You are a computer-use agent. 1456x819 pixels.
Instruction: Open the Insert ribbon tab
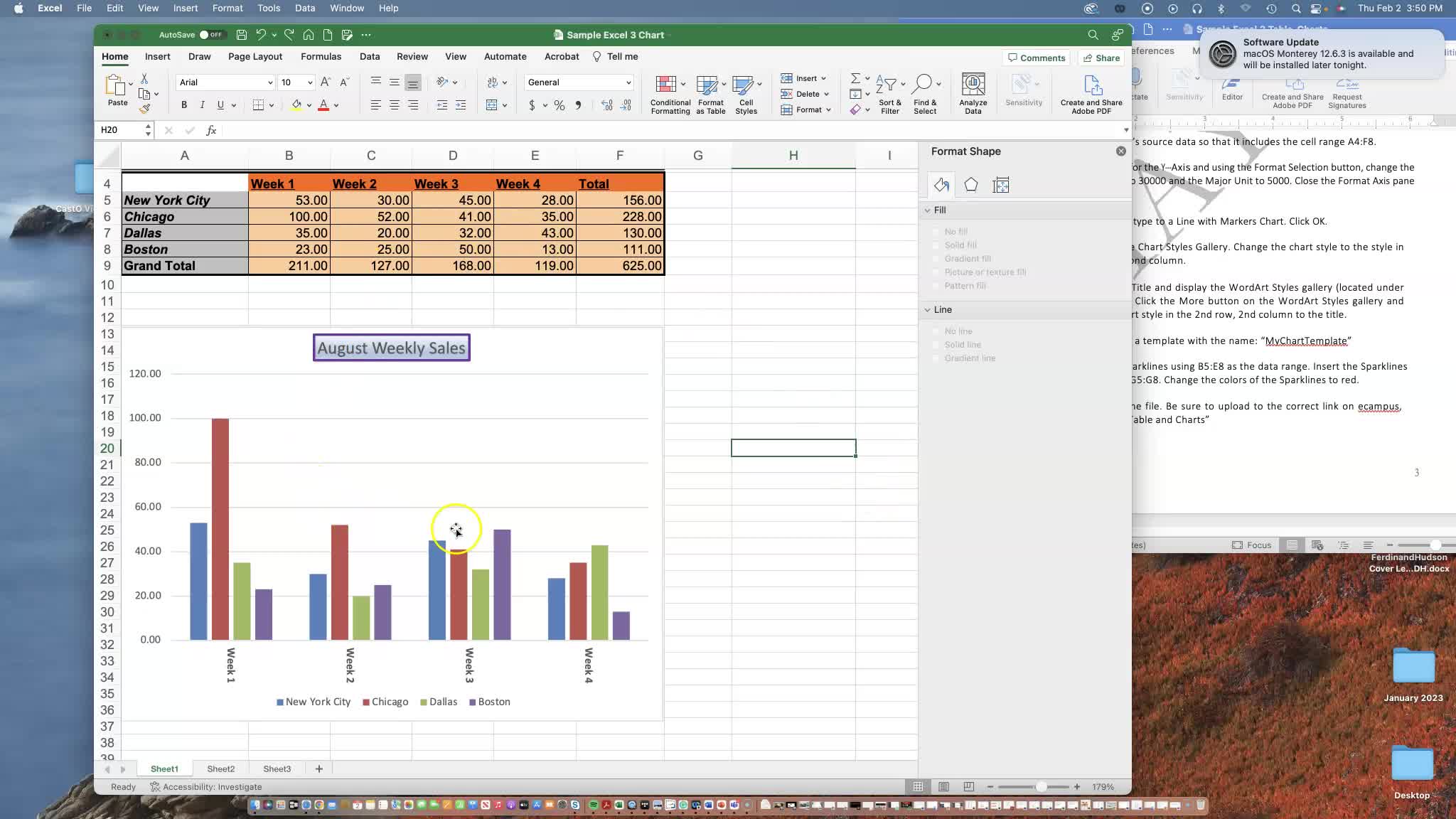(157, 57)
